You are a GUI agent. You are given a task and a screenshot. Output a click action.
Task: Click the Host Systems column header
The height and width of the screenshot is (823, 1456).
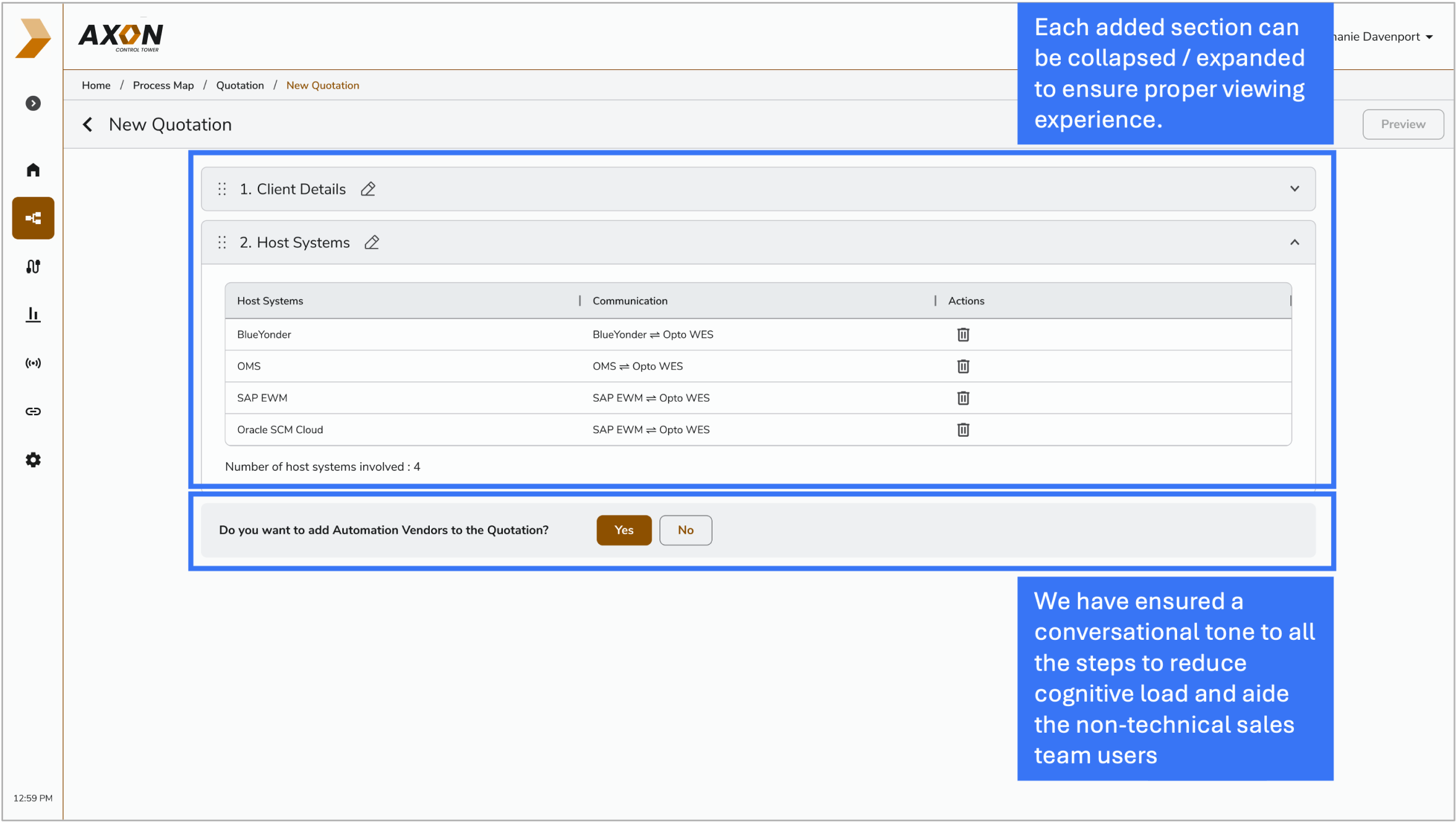coord(270,301)
